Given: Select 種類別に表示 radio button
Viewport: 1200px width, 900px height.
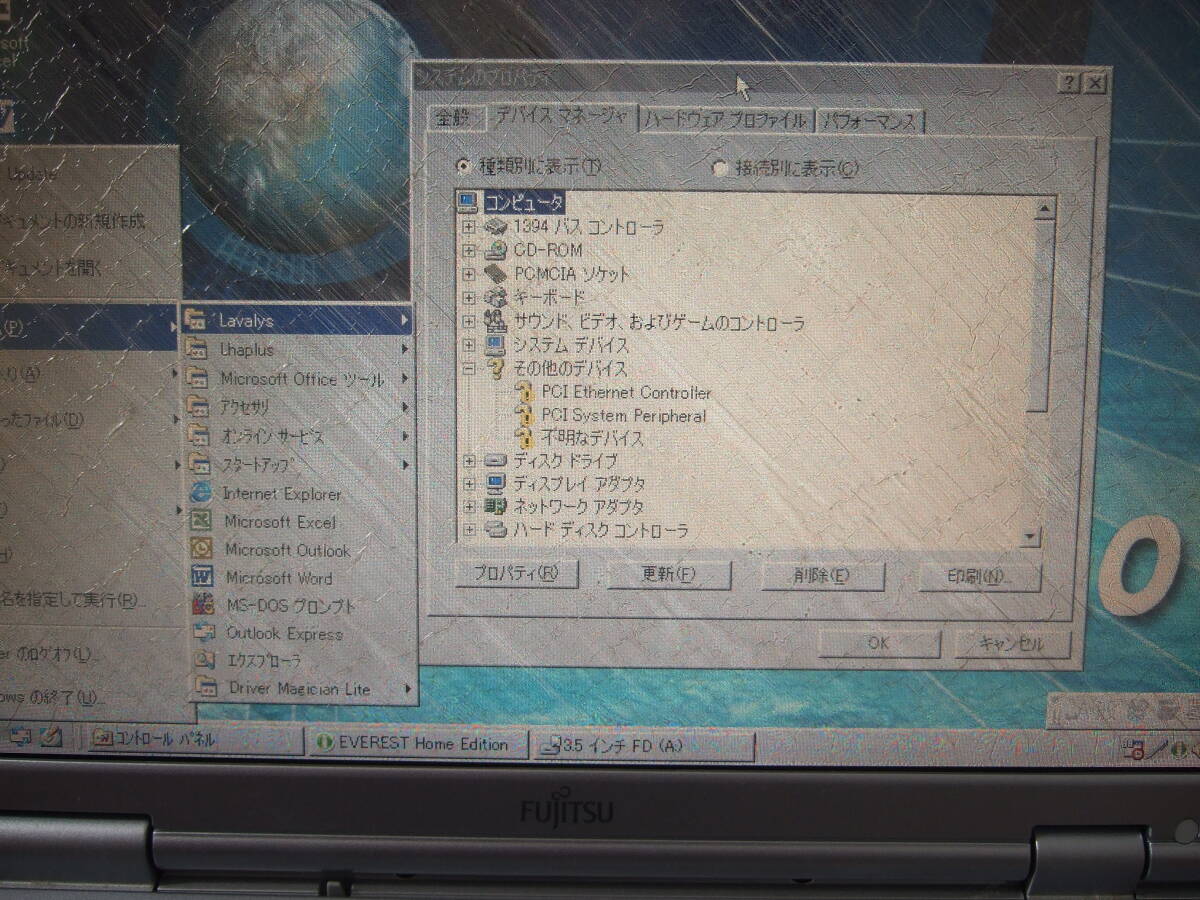Looking at the screenshot, I should pyautogui.click(x=463, y=166).
